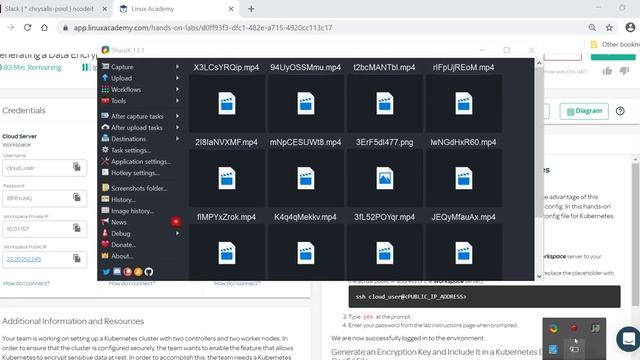Bookmark this page with star icon
This screenshot has width=640, height=360.
coord(609,28)
